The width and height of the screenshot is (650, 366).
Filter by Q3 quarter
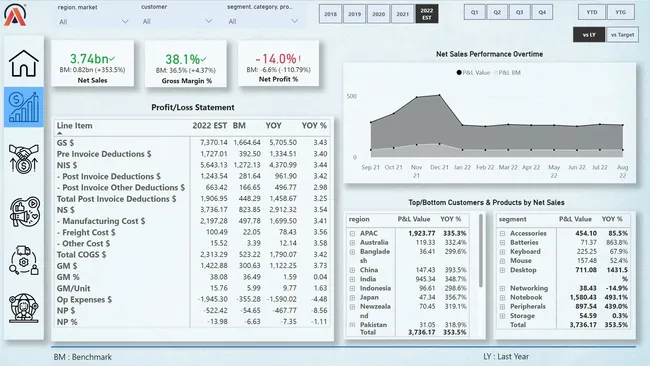click(x=519, y=12)
